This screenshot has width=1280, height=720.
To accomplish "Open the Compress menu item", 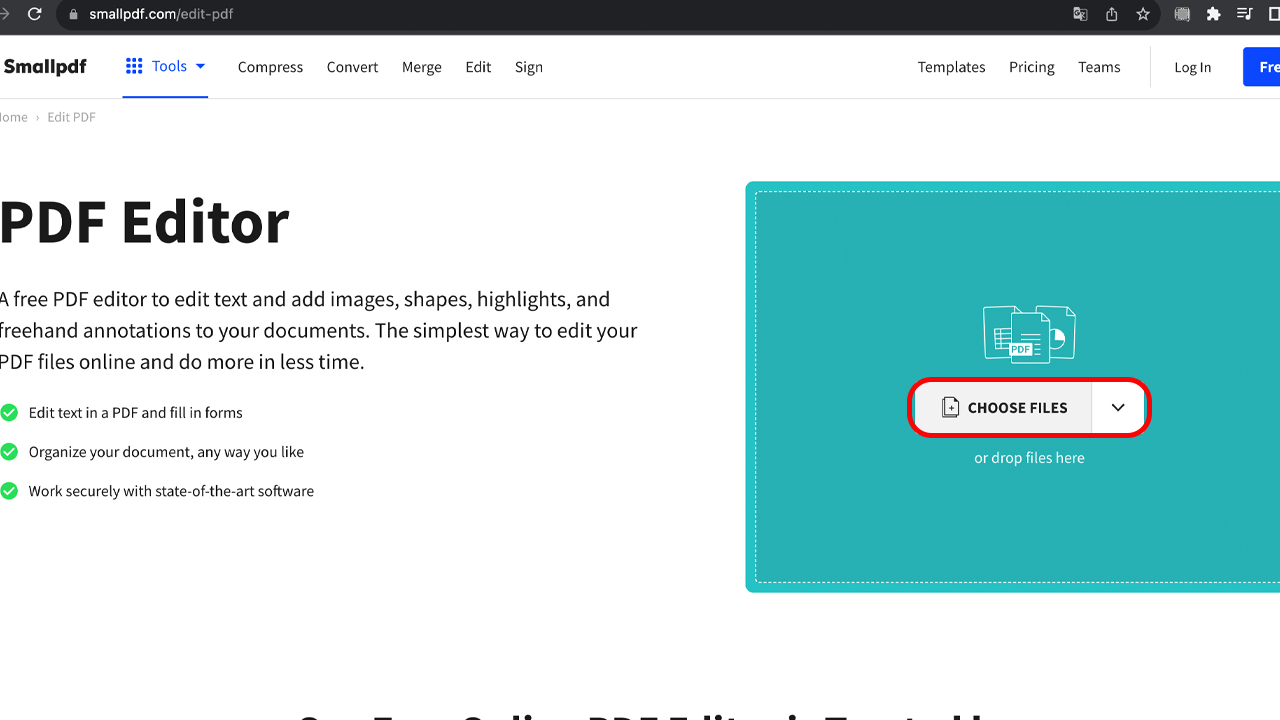I will 270,67.
